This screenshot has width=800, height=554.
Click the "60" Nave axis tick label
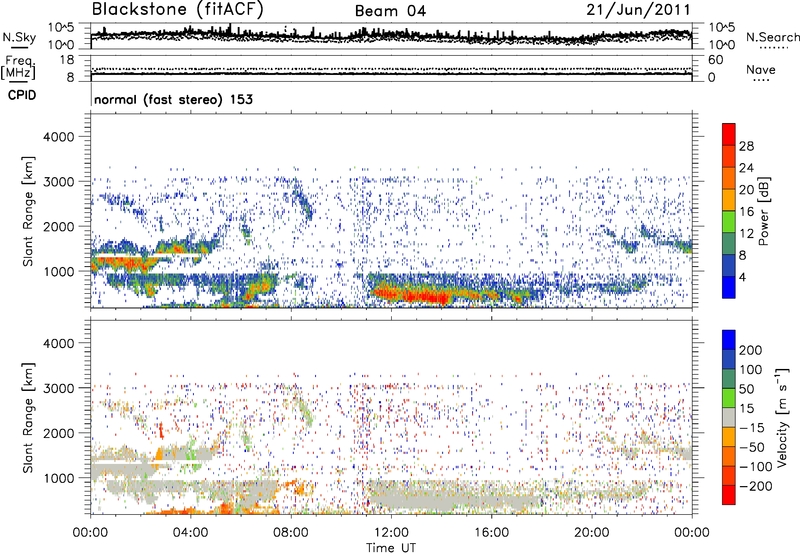pos(716,60)
